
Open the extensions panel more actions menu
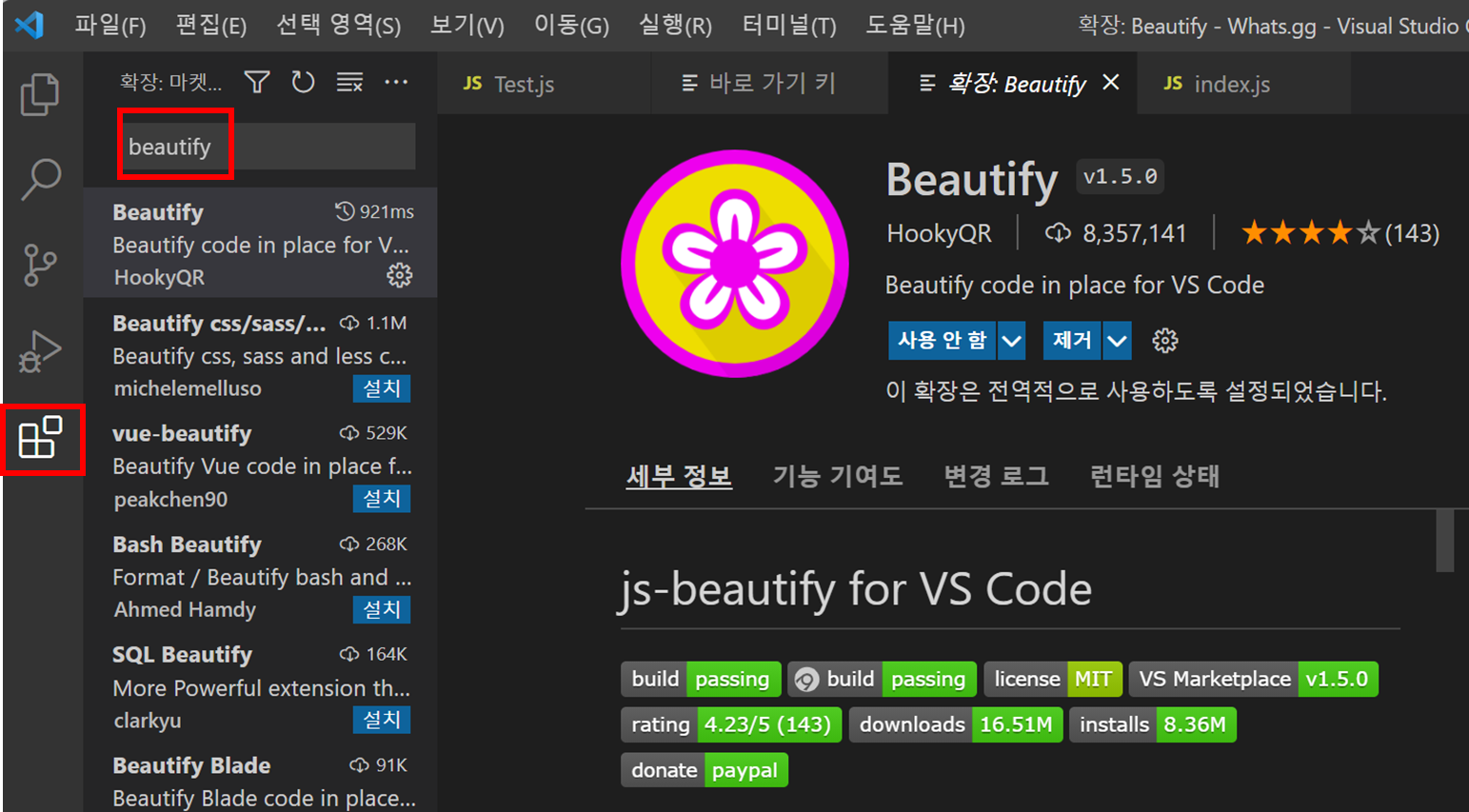pyautogui.click(x=396, y=83)
